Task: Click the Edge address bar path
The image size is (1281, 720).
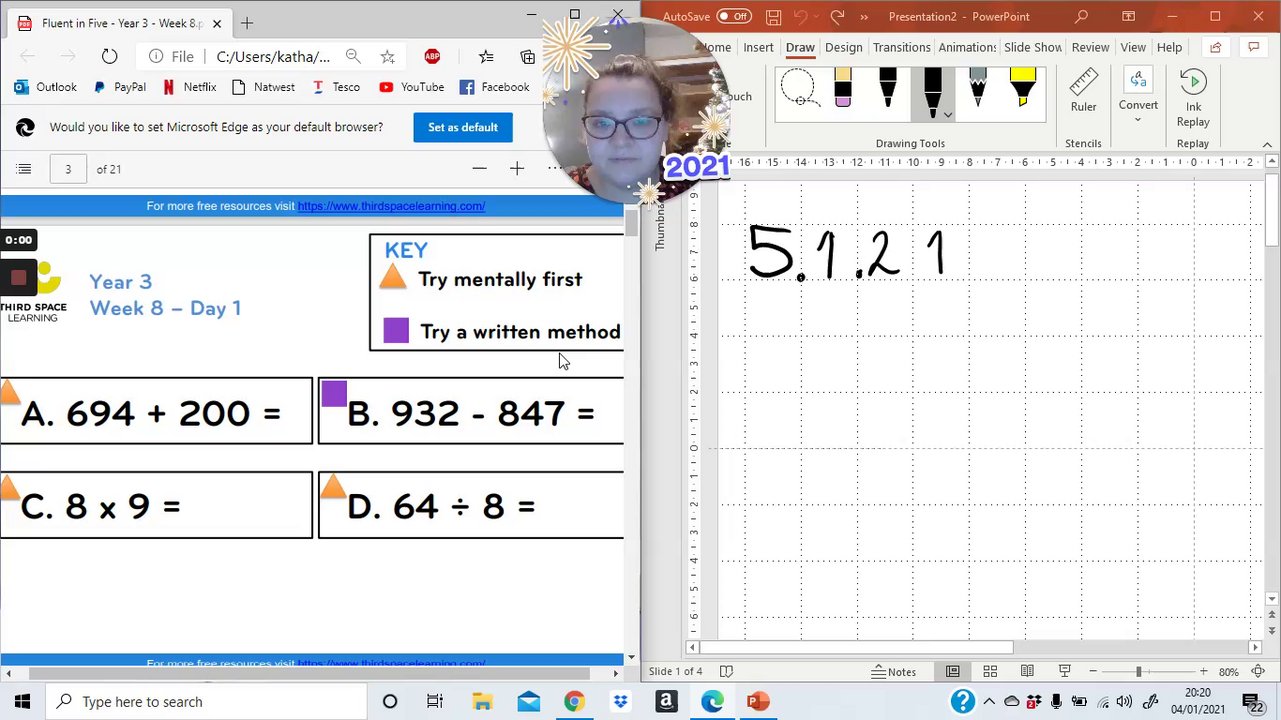Action: (x=273, y=57)
